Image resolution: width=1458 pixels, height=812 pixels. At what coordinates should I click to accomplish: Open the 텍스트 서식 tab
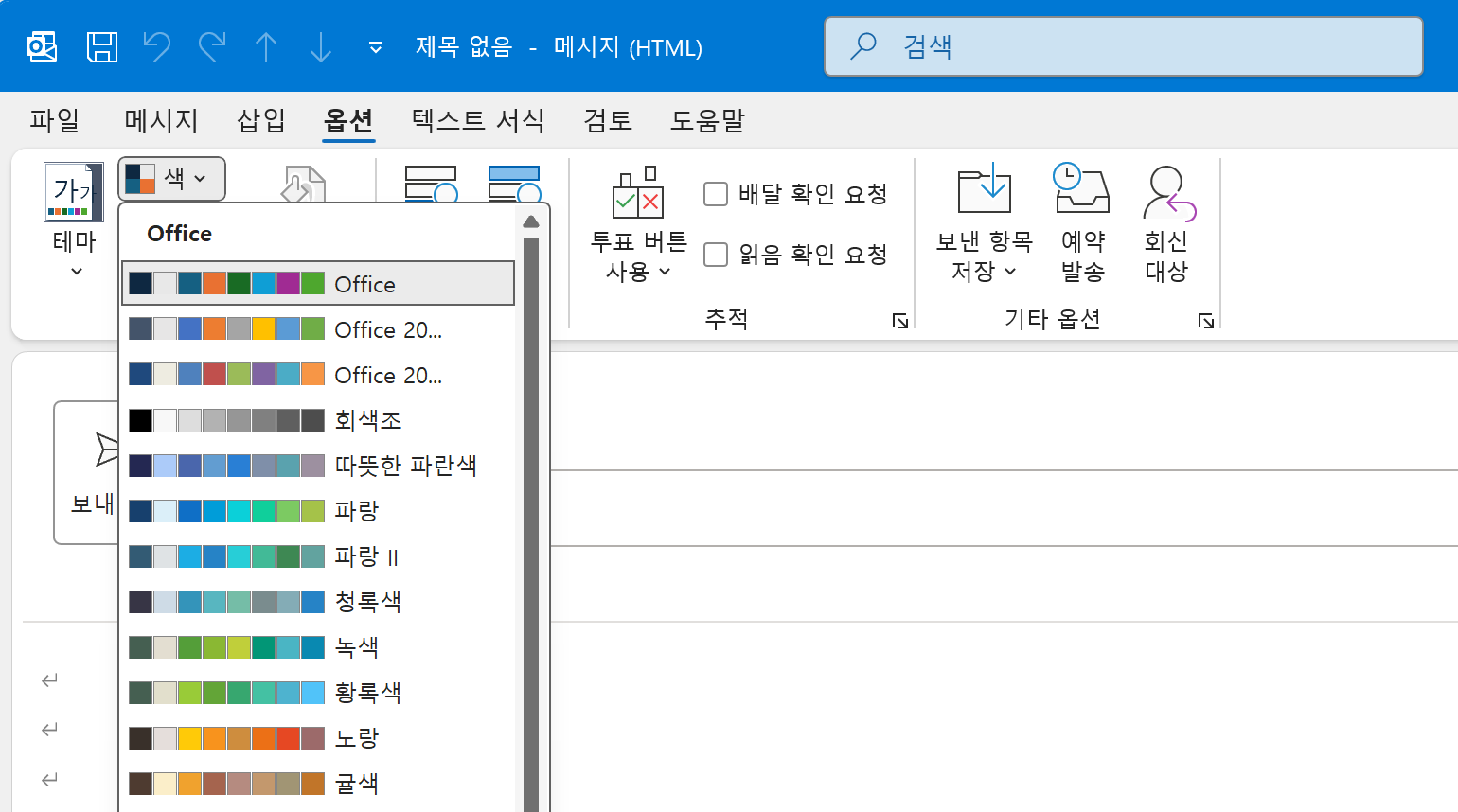(478, 120)
